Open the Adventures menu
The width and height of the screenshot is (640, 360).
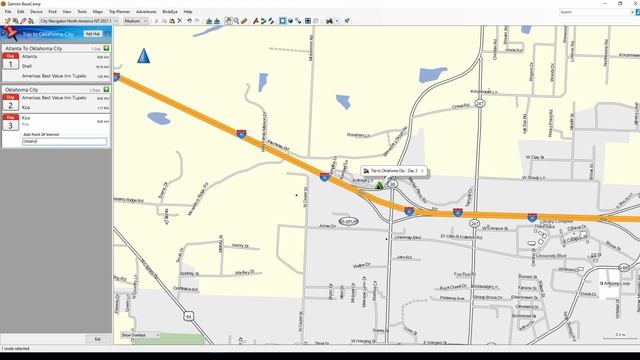pyautogui.click(x=146, y=12)
